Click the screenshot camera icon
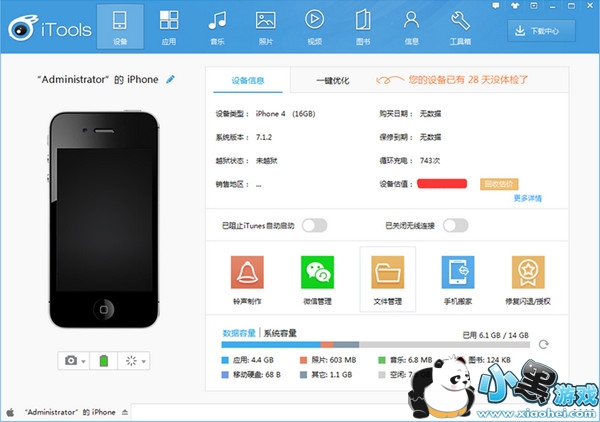The image size is (600, 422). pos(71,360)
